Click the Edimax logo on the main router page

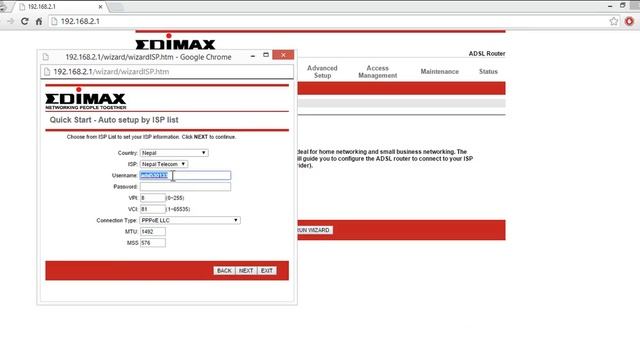pyautogui.click(x=176, y=42)
